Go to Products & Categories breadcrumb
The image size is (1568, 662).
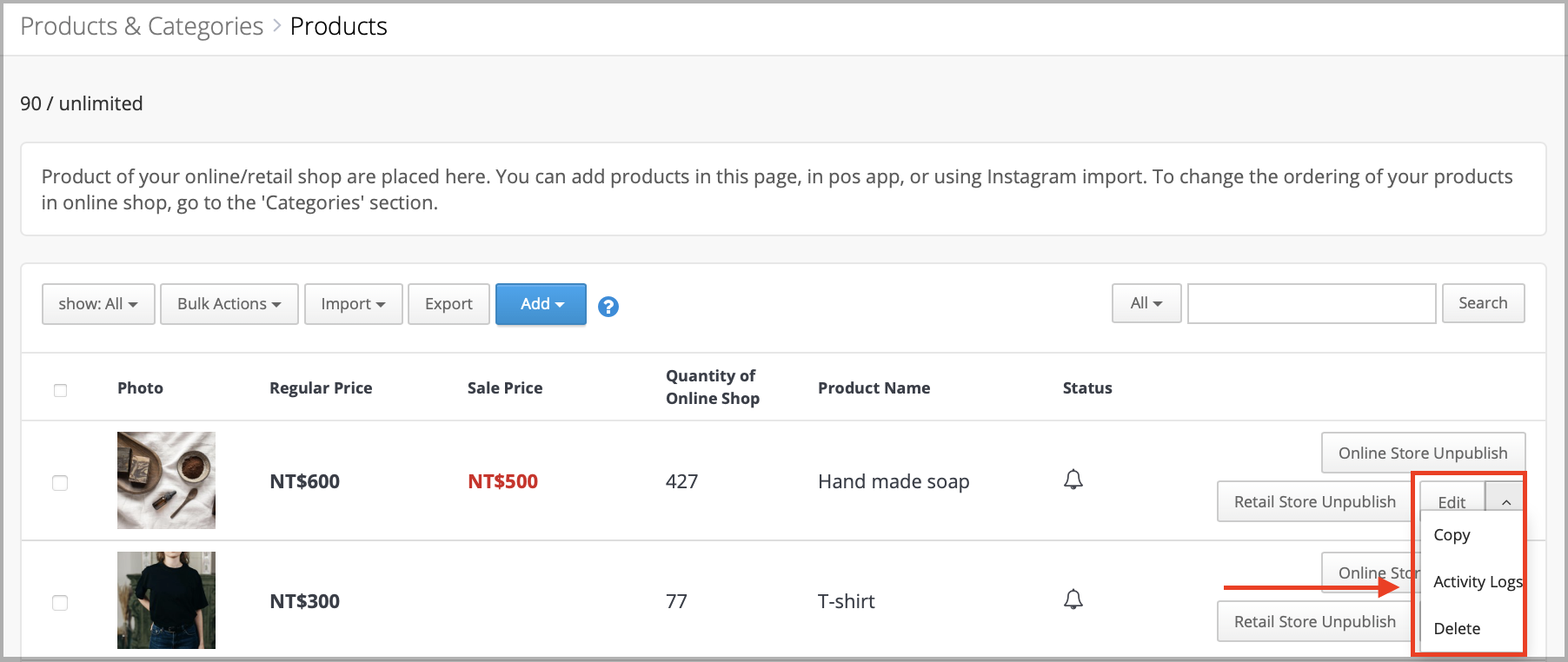[142, 27]
